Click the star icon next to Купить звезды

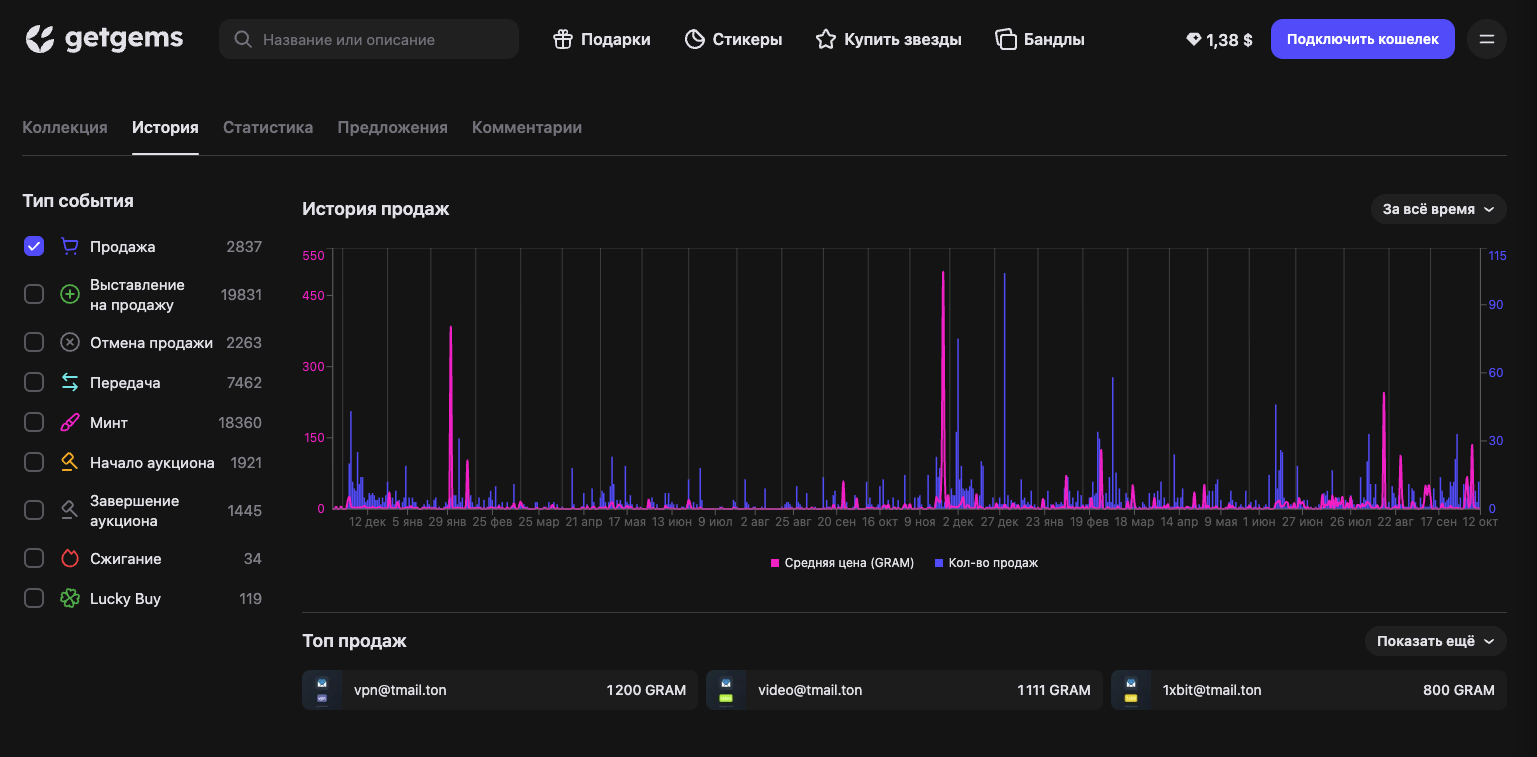click(x=826, y=40)
